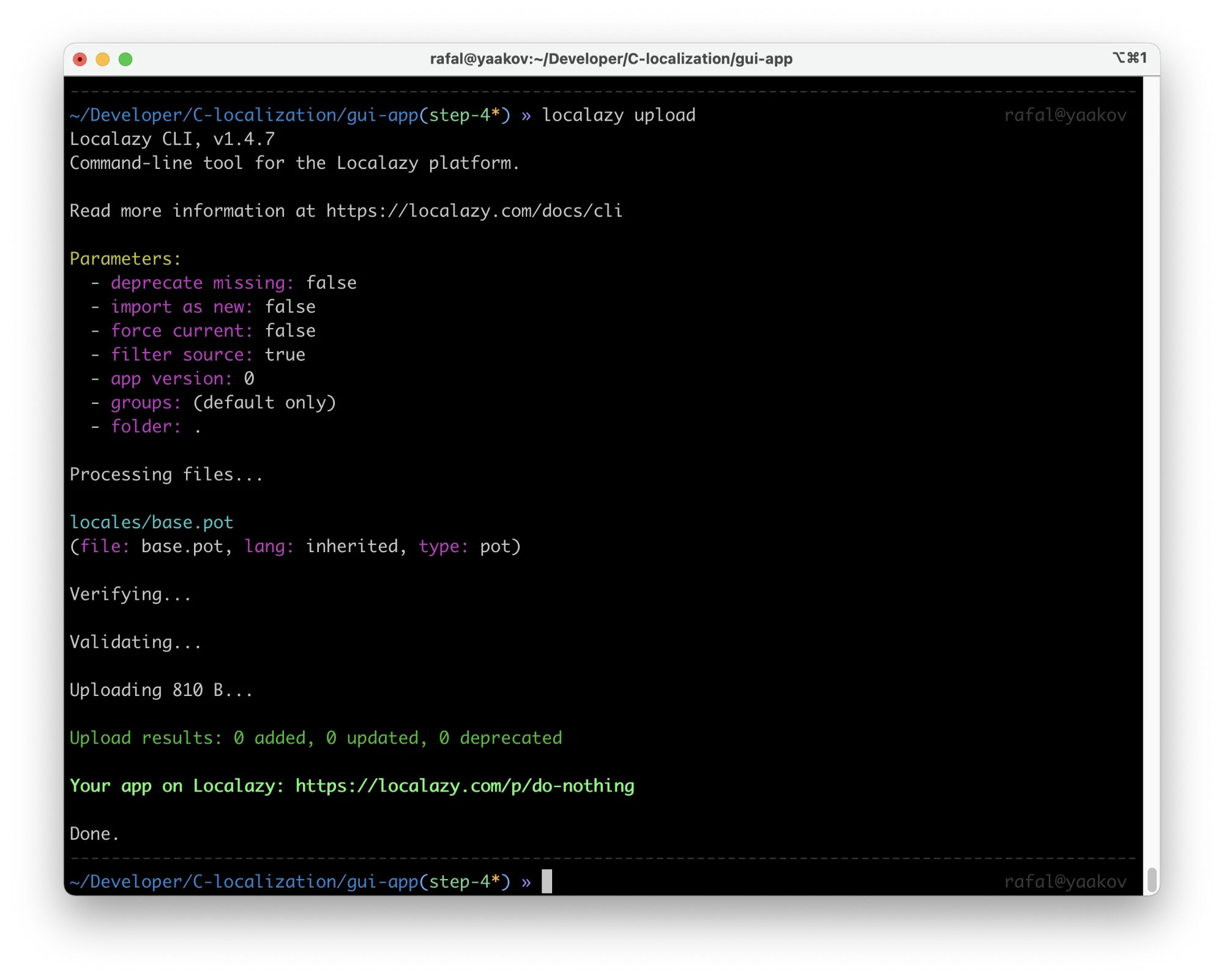This screenshot has height=980, width=1224.
Task: Click the locales/base.pot file path
Action: point(151,522)
